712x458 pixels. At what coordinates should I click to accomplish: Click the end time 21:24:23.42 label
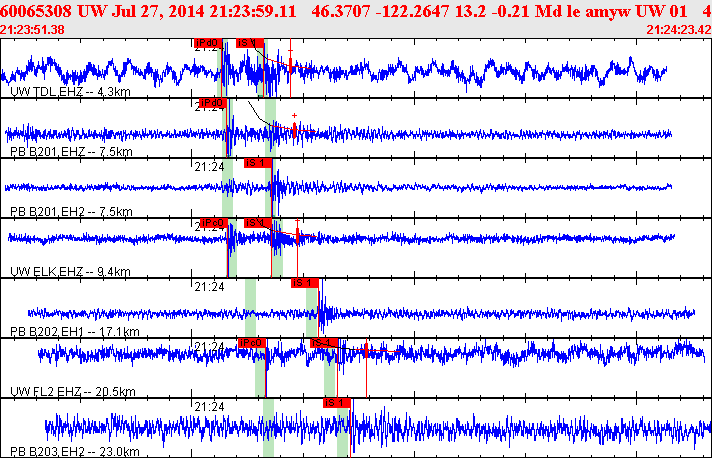(x=679, y=30)
